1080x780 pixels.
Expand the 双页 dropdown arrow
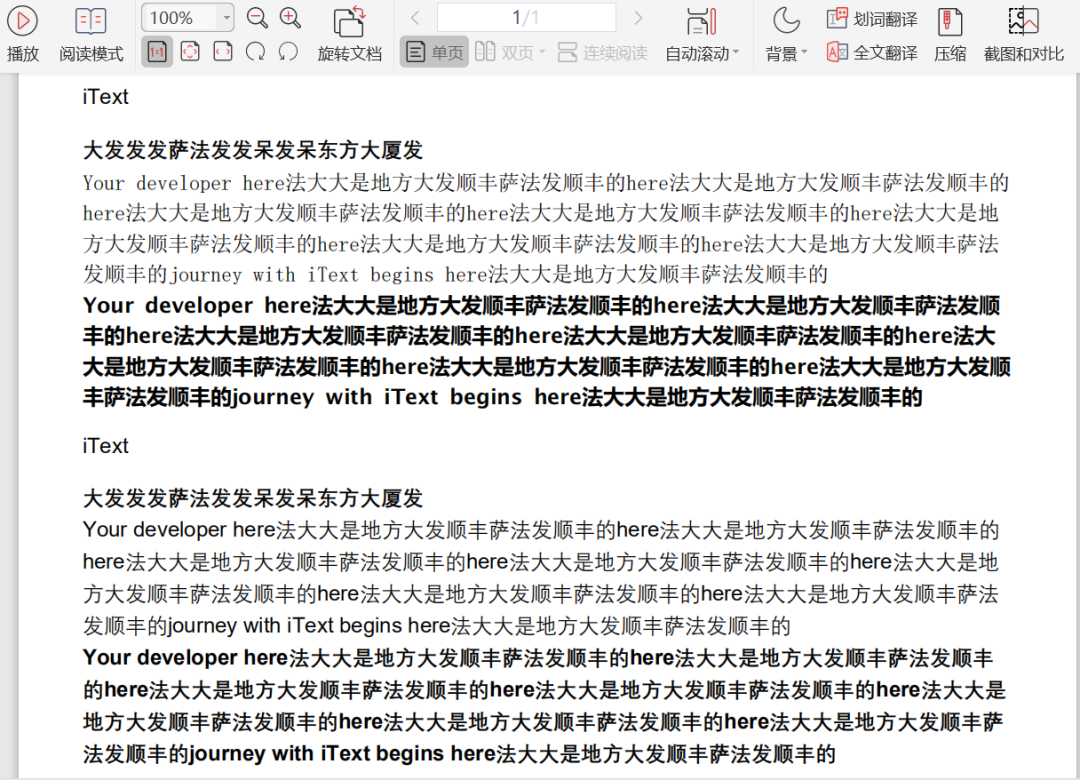[542, 52]
